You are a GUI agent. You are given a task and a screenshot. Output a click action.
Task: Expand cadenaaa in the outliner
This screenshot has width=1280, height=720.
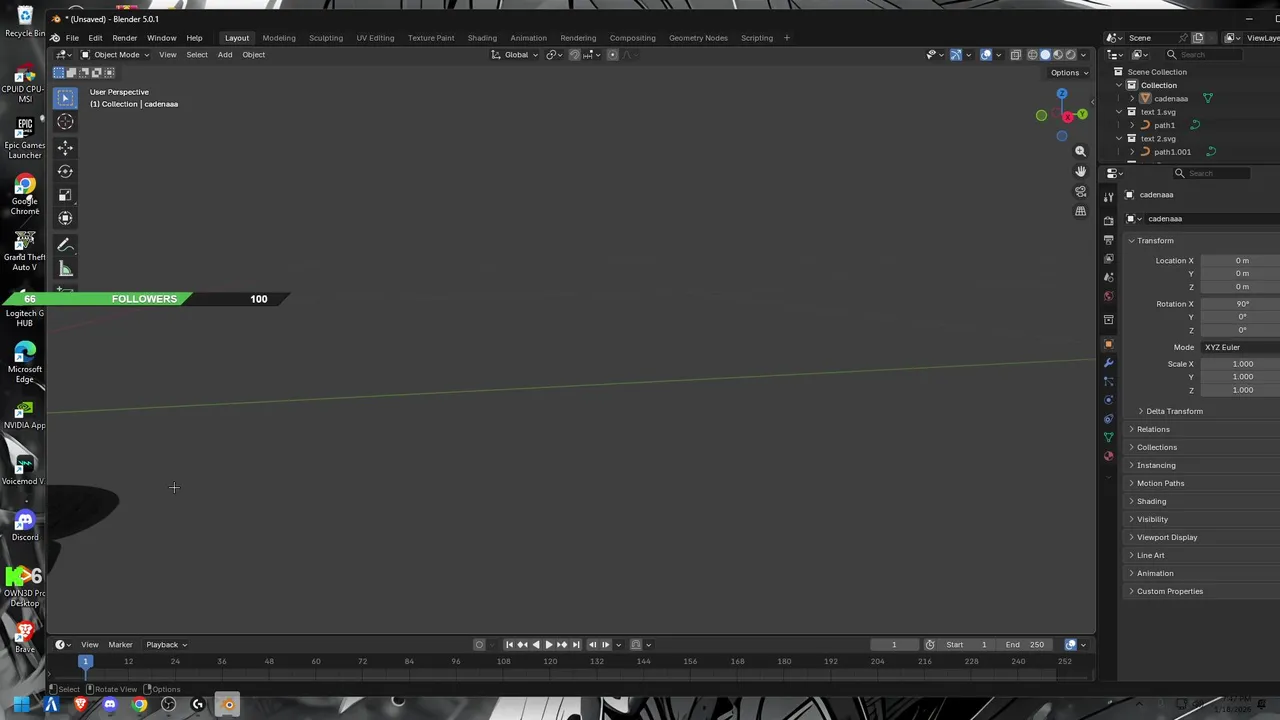click(x=1132, y=99)
